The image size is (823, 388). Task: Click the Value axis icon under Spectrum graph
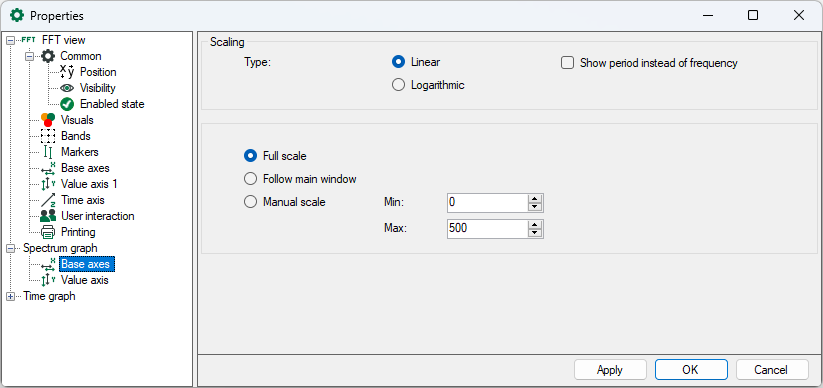coord(48,280)
